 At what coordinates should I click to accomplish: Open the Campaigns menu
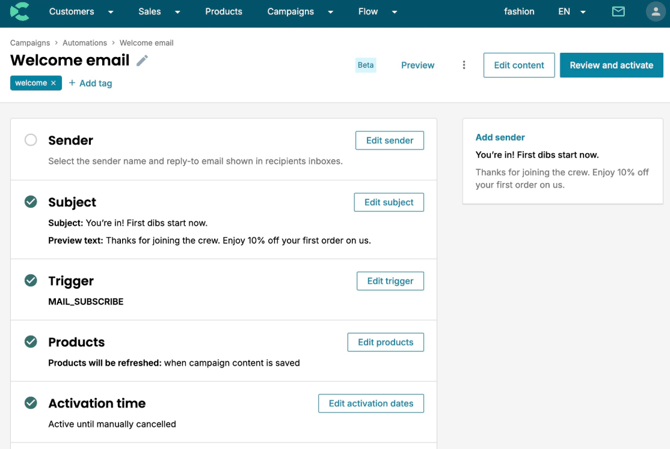click(291, 12)
